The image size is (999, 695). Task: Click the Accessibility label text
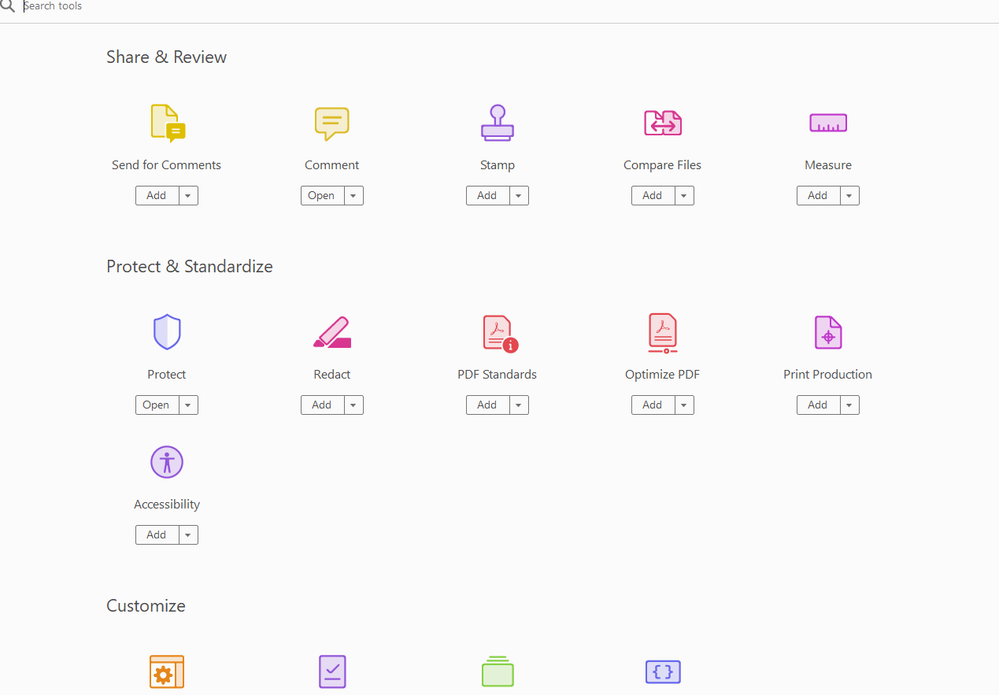point(167,505)
